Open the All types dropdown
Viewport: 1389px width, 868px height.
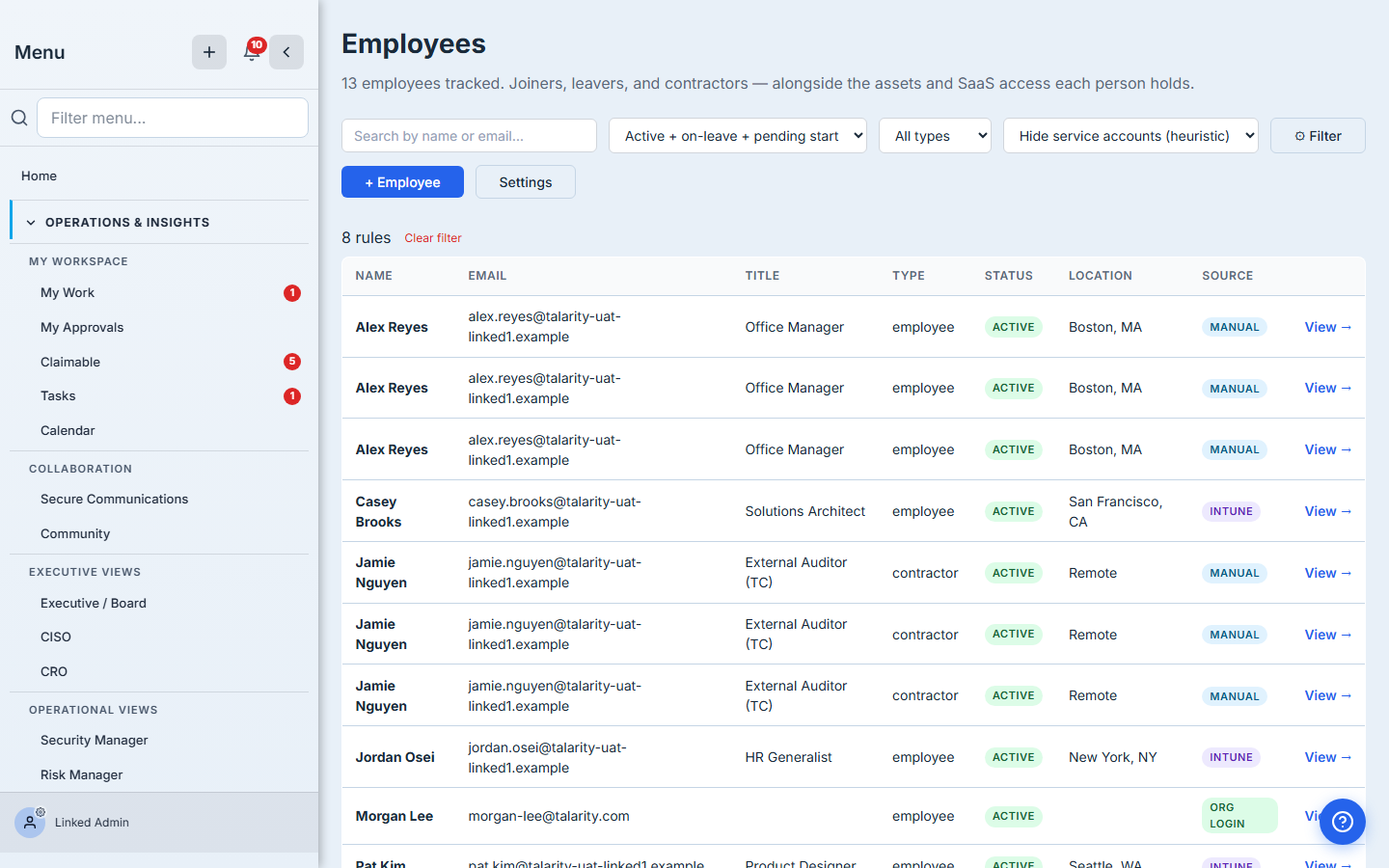click(x=935, y=136)
